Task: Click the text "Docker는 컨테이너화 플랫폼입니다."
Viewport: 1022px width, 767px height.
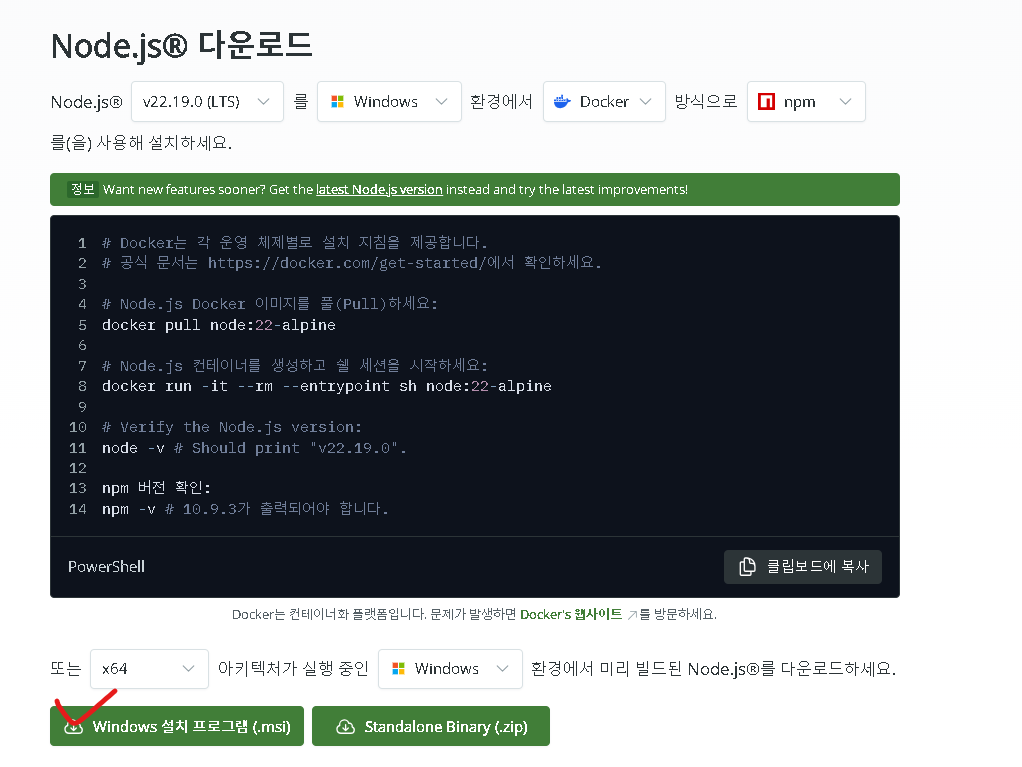Action: tap(329, 615)
